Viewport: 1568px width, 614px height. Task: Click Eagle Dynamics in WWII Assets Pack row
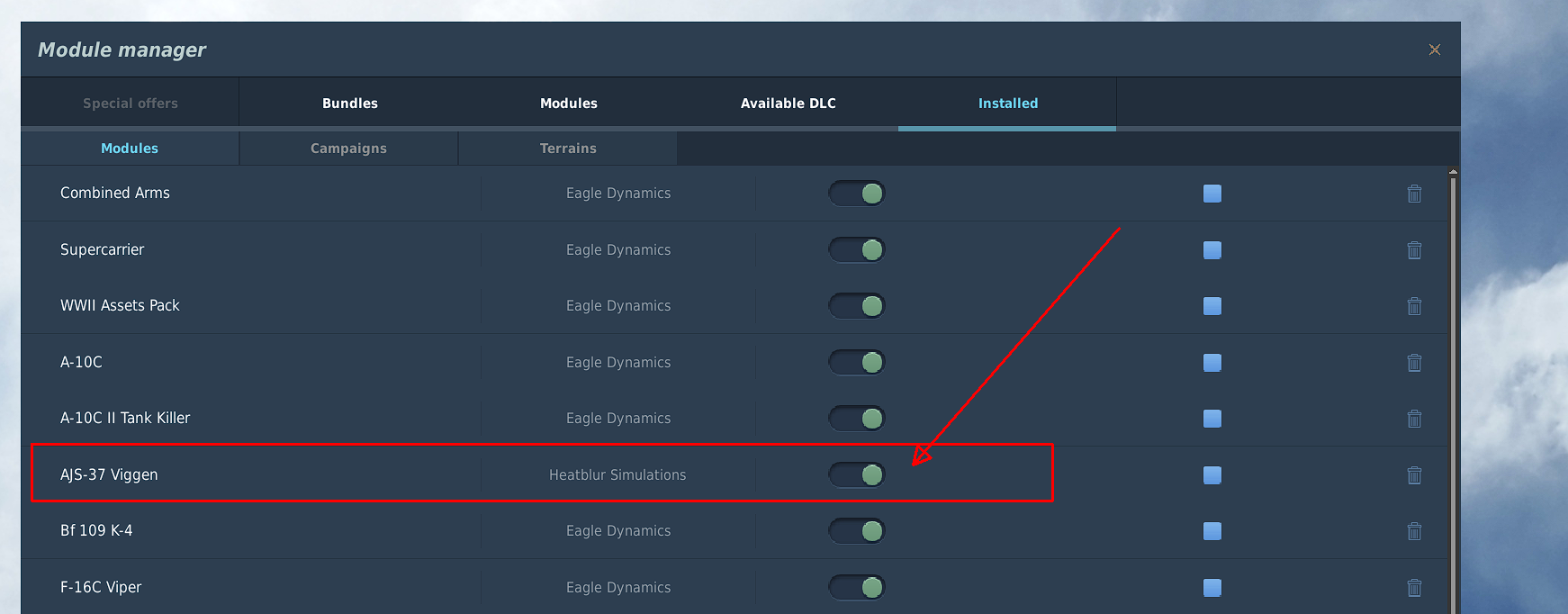618,306
